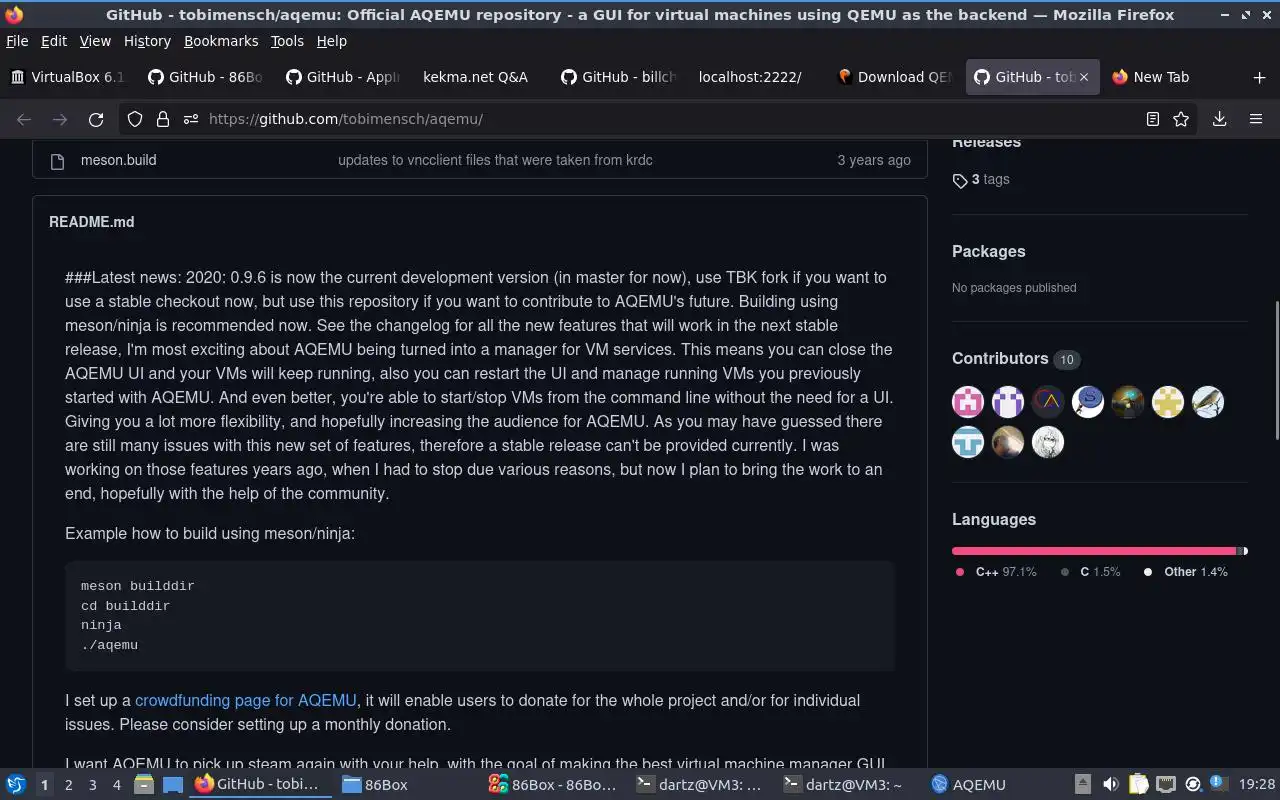The height and width of the screenshot is (800, 1280).
Task: Switch to the GitHub - billch tab
Action: pos(620,77)
